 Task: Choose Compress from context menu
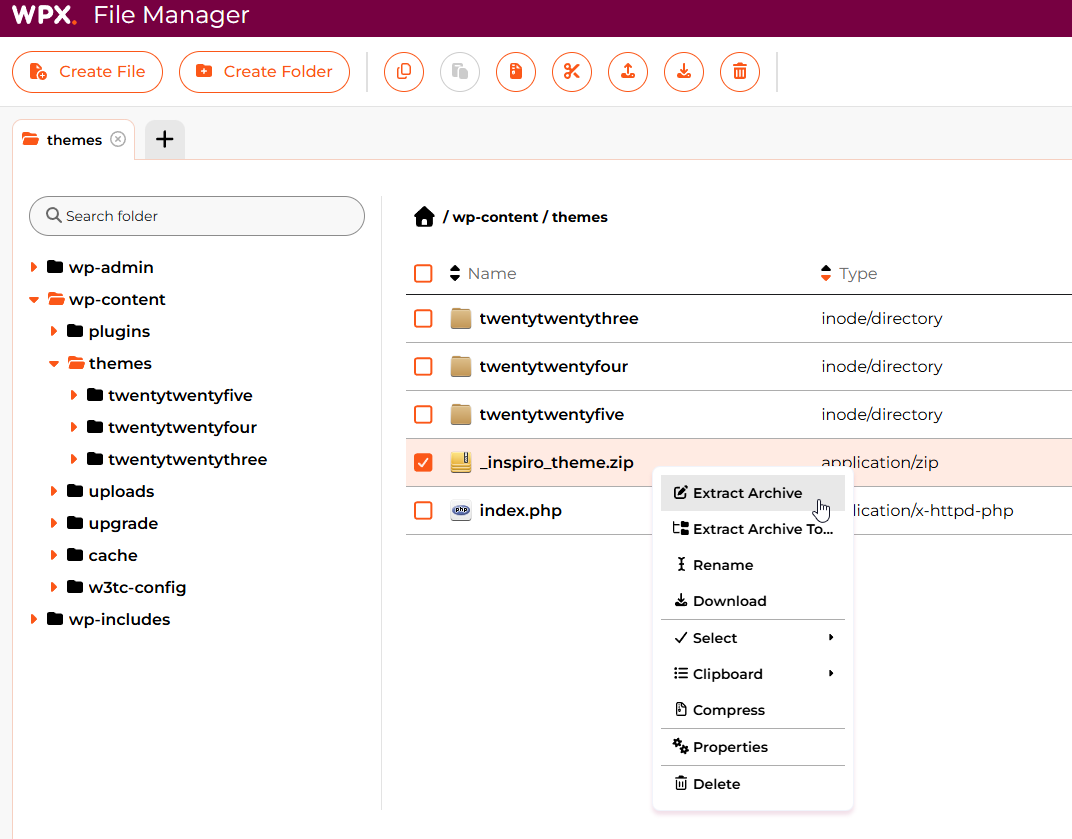click(753, 710)
